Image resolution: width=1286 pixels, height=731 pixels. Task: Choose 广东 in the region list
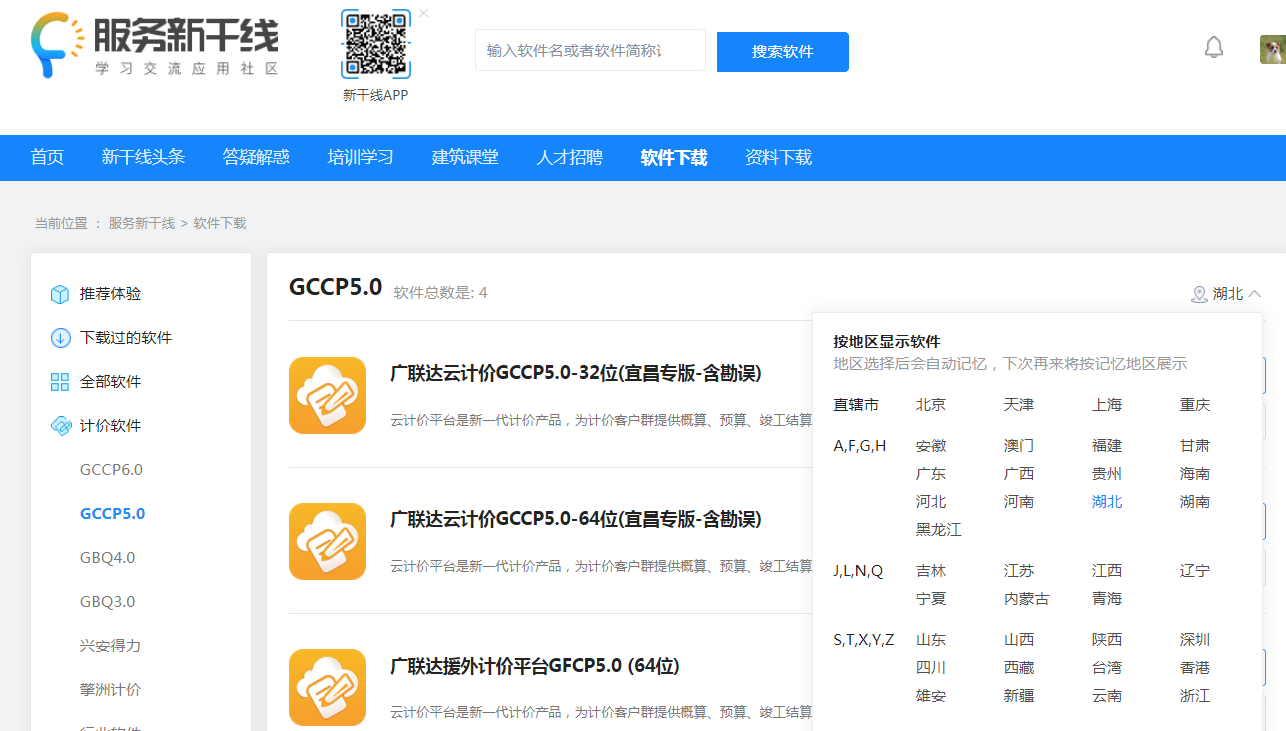[x=931, y=474]
